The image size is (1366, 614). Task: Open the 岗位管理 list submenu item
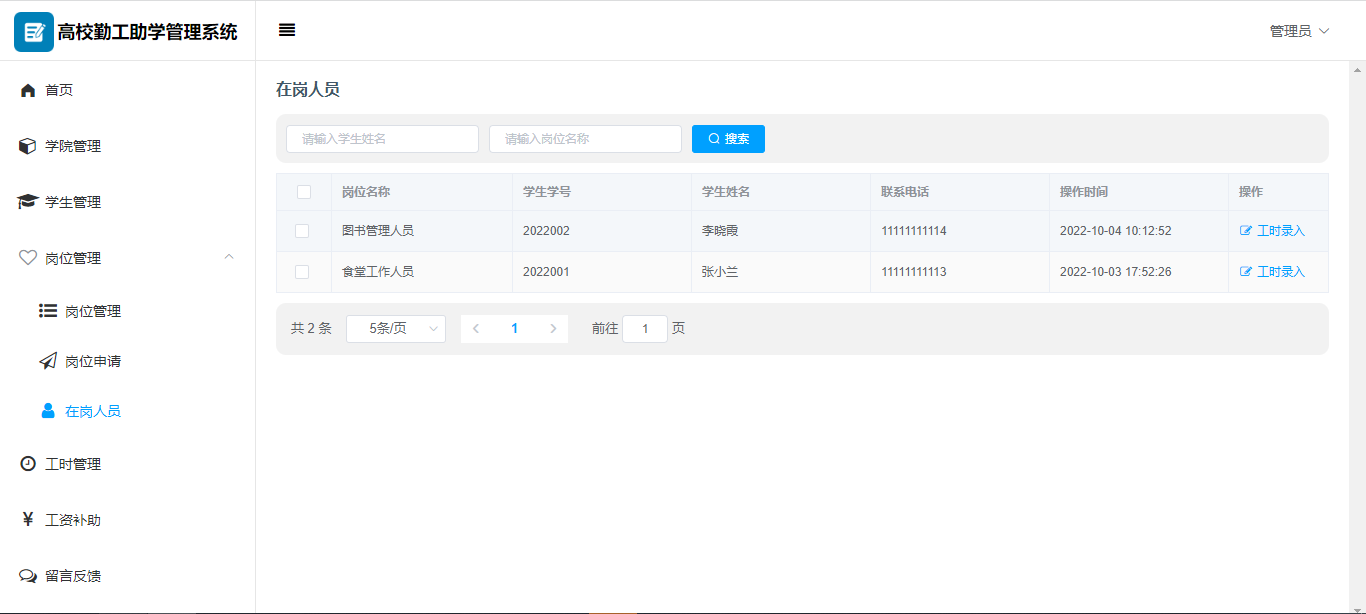click(x=93, y=311)
